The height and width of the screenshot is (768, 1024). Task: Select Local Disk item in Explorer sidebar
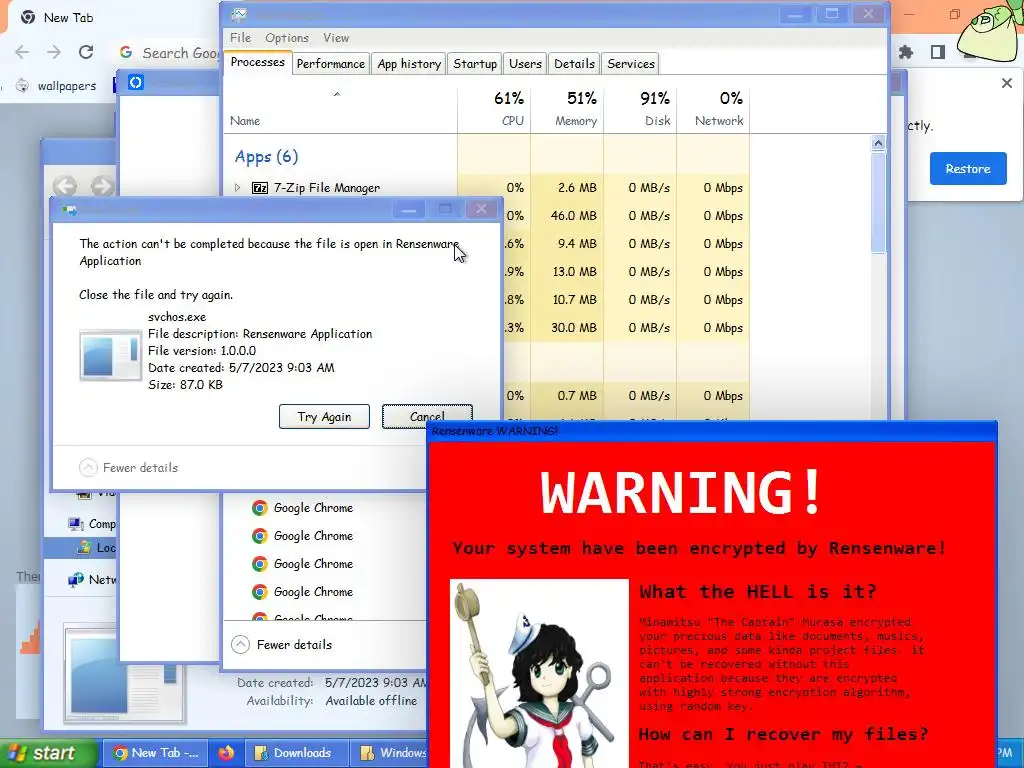coord(80,548)
